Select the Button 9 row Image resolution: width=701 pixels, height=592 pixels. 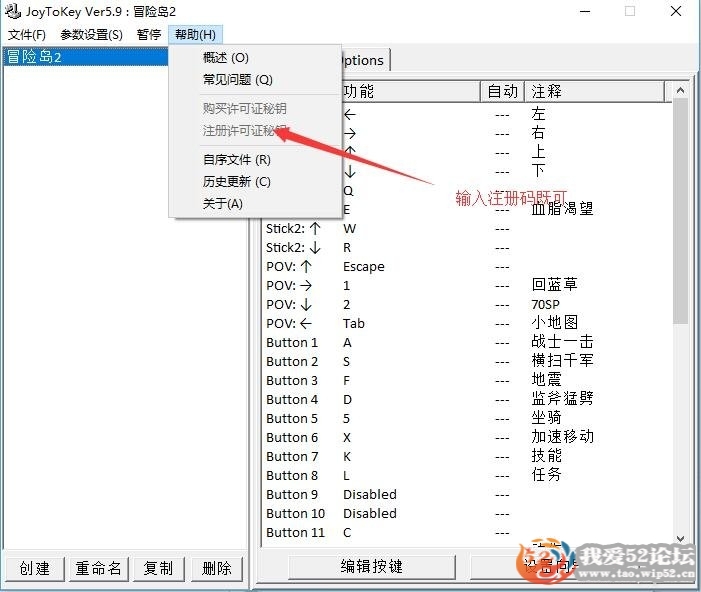point(465,495)
